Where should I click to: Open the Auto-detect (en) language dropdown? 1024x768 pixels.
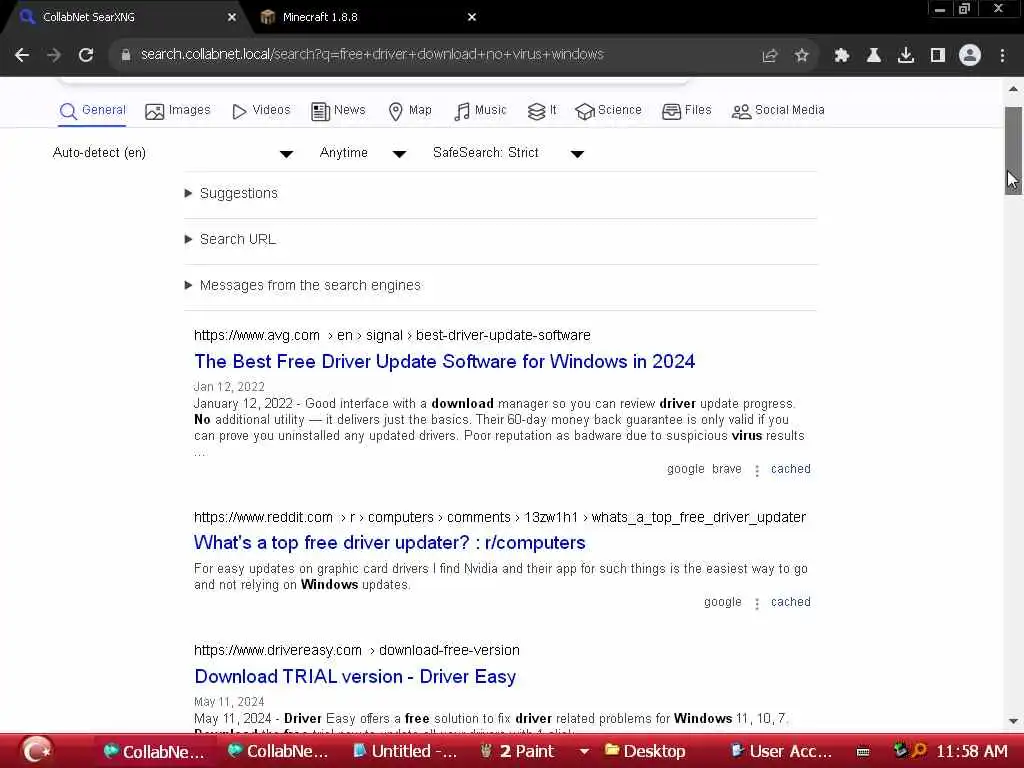[172, 153]
